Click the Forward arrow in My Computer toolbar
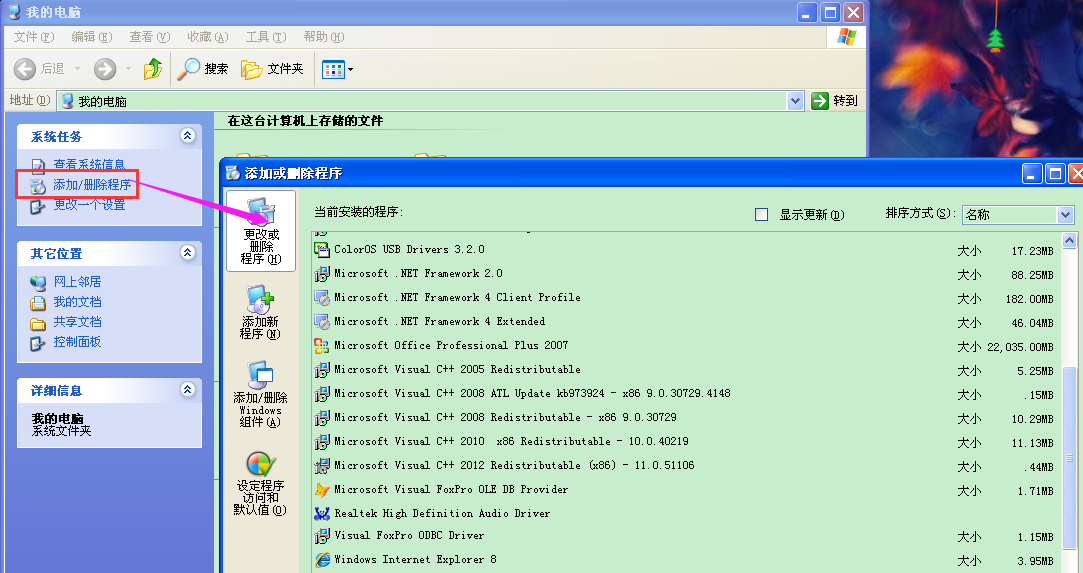This screenshot has height=573, width=1083. tap(105, 69)
